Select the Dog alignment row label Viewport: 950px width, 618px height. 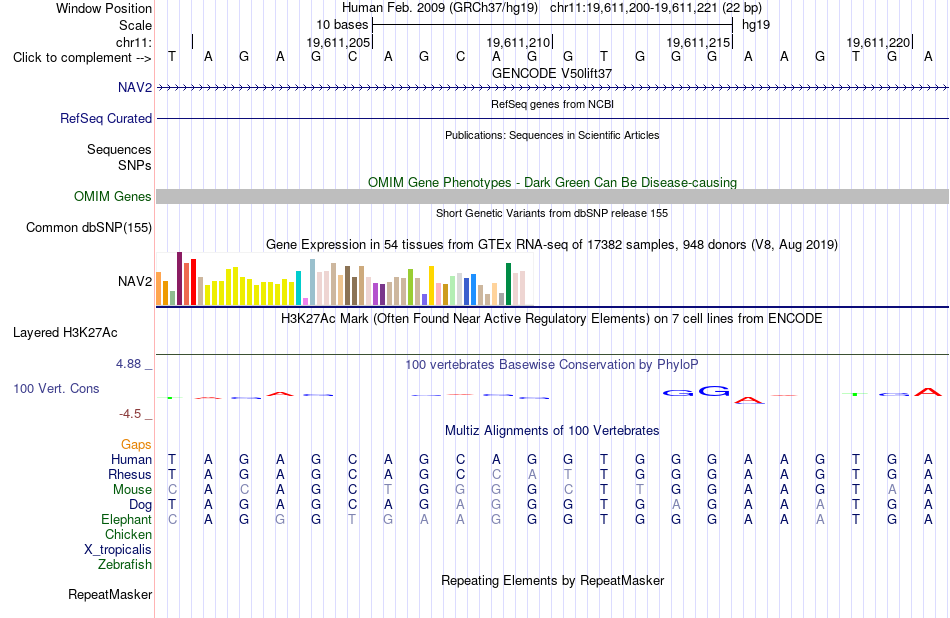141,504
